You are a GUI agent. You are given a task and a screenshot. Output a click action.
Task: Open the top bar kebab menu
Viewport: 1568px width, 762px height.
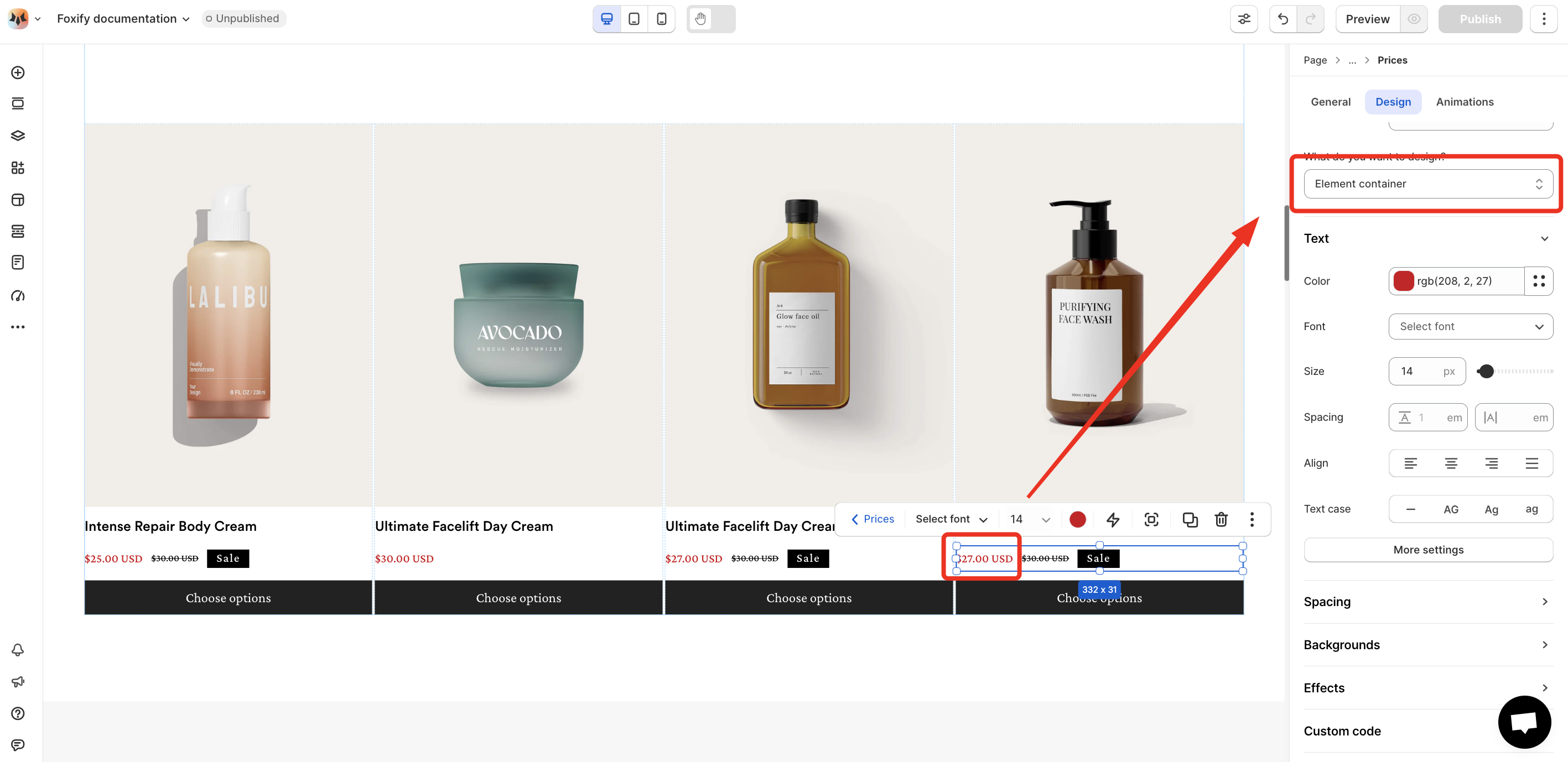1544,19
